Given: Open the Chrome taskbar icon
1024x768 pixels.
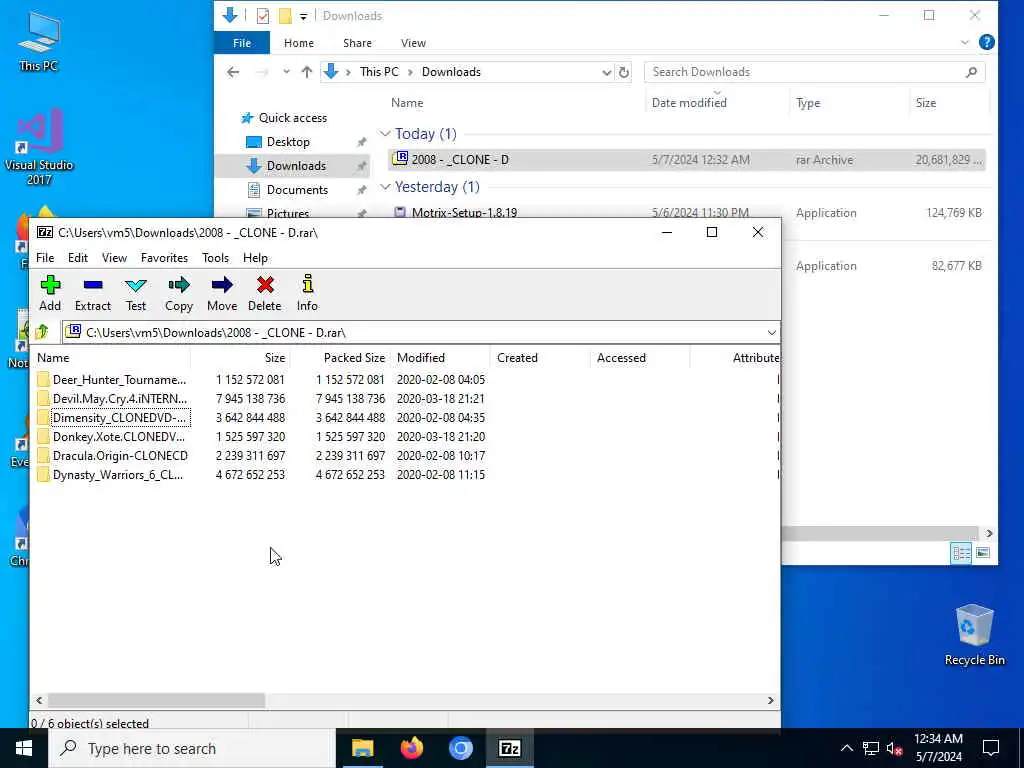Looking at the screenshot, I should (460, 748).
